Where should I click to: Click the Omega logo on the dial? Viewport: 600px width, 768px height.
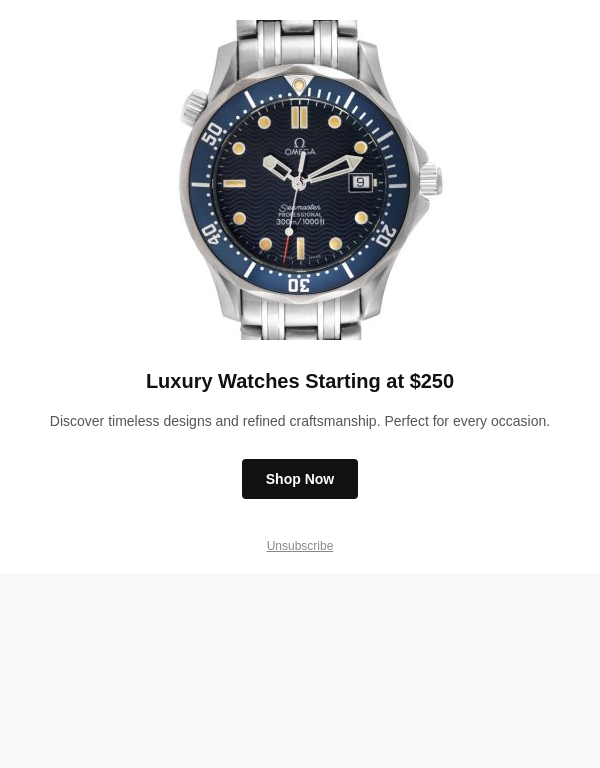tap(300, 146)
